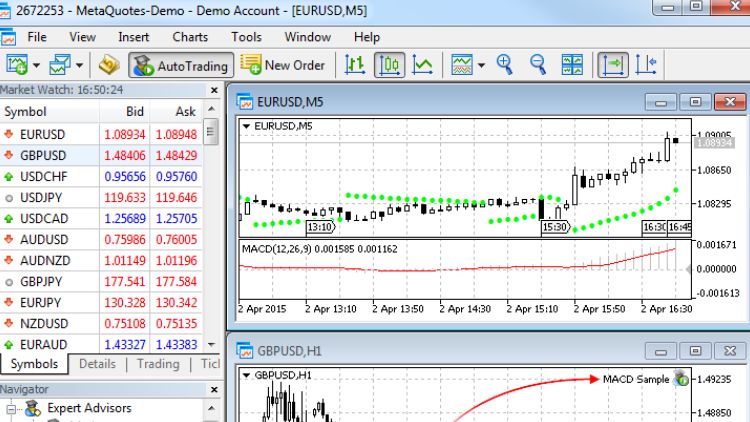Click the EURUSD,M5 chart window title icon

245,102
